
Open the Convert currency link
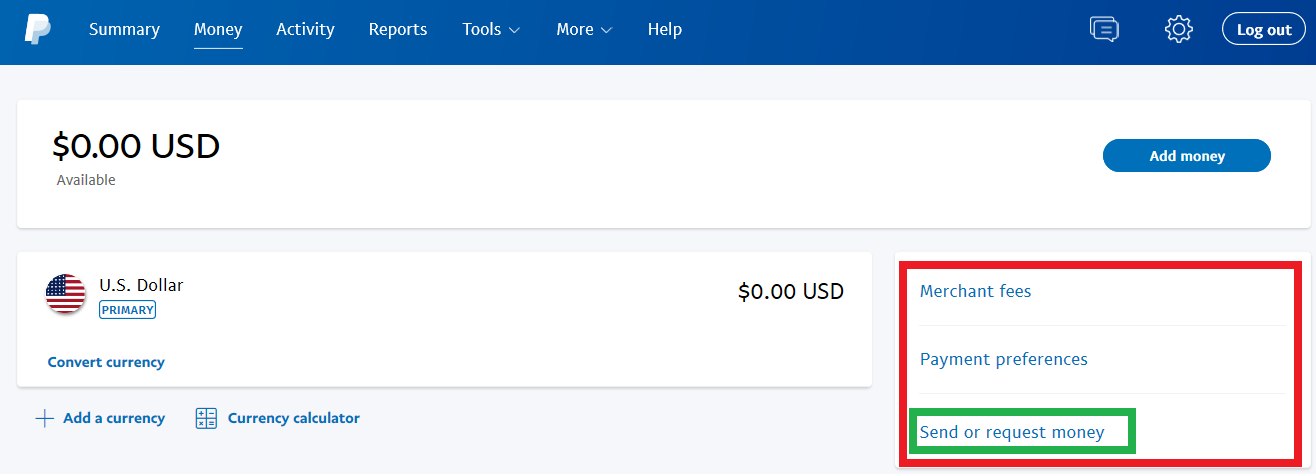pos(106,362)
